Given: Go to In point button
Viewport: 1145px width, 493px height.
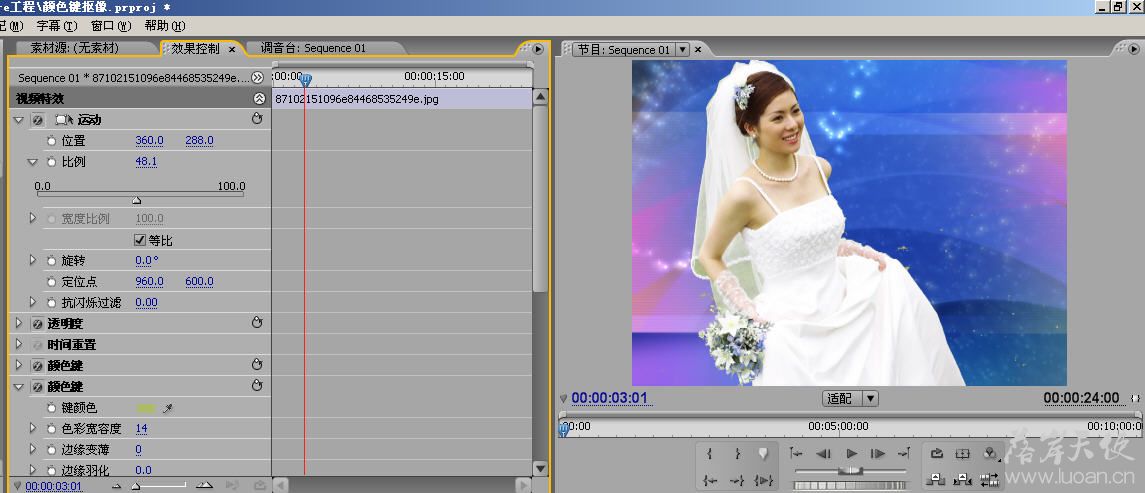Looking at the screenshot, I should (709, 480).
